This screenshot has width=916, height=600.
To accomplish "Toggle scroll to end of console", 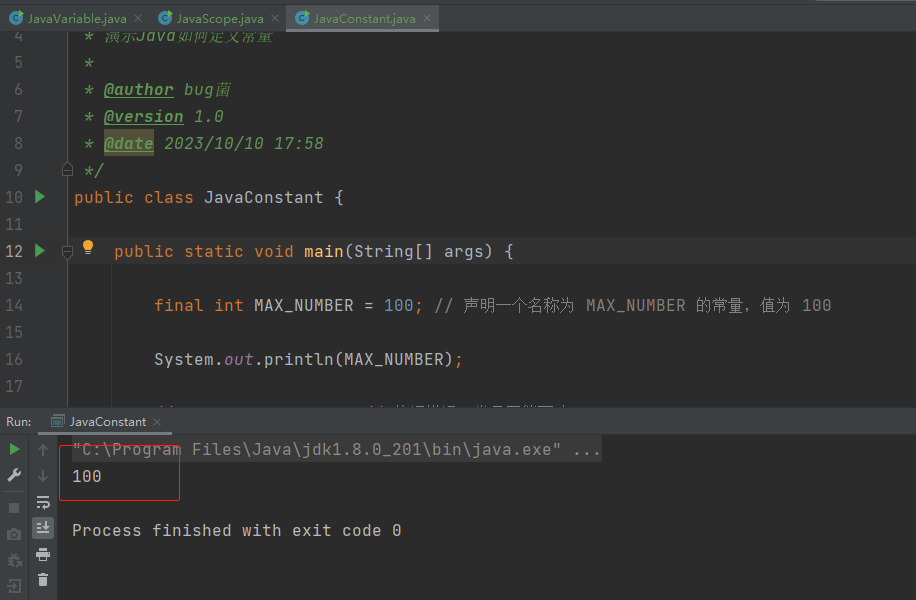I will coord(43,528).
